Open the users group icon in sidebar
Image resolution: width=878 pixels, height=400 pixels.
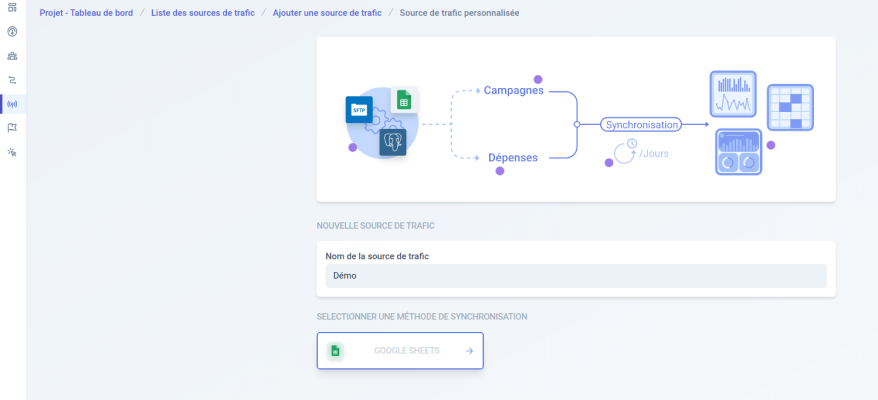[12, 55]
